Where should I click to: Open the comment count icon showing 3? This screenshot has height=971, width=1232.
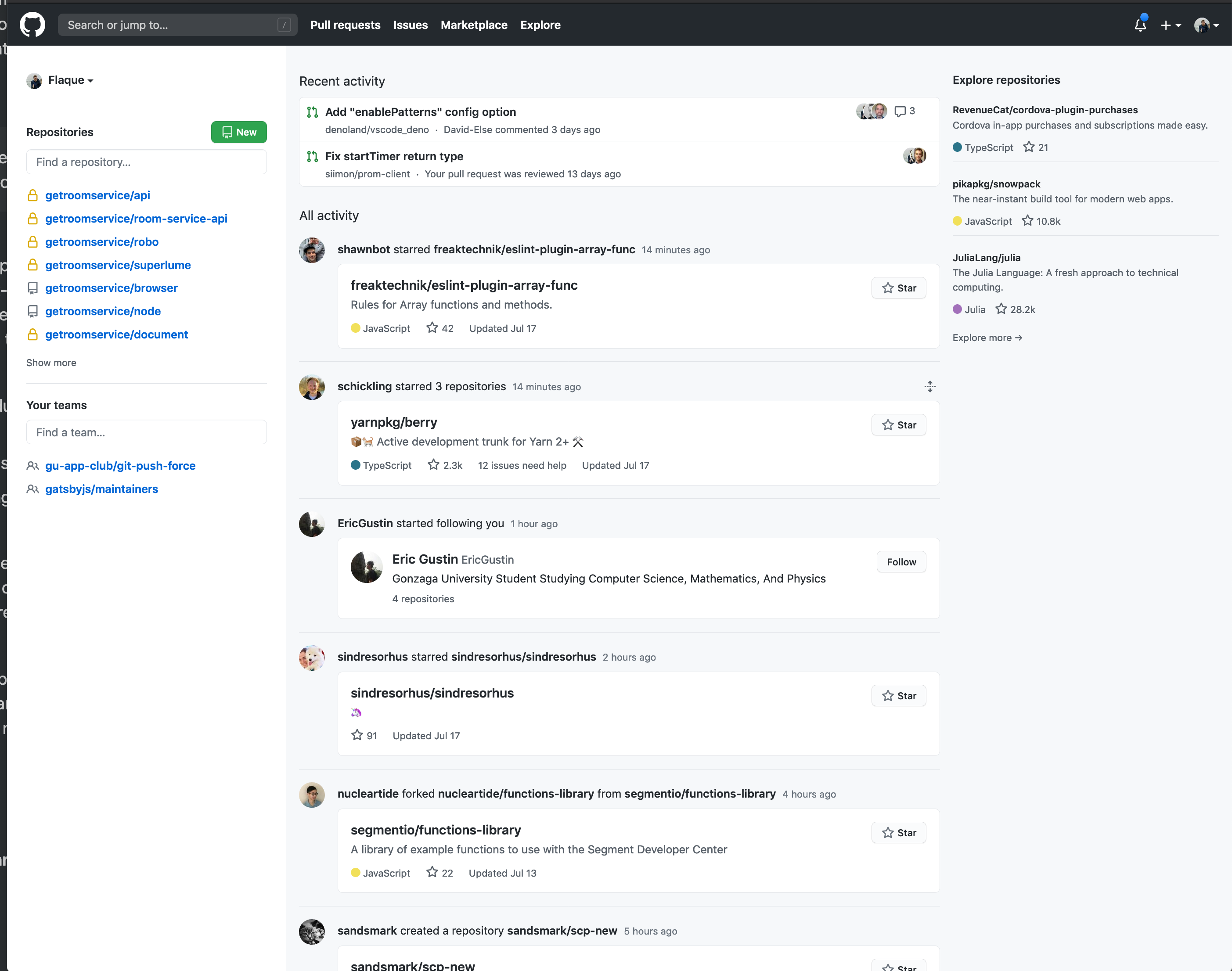904,111
